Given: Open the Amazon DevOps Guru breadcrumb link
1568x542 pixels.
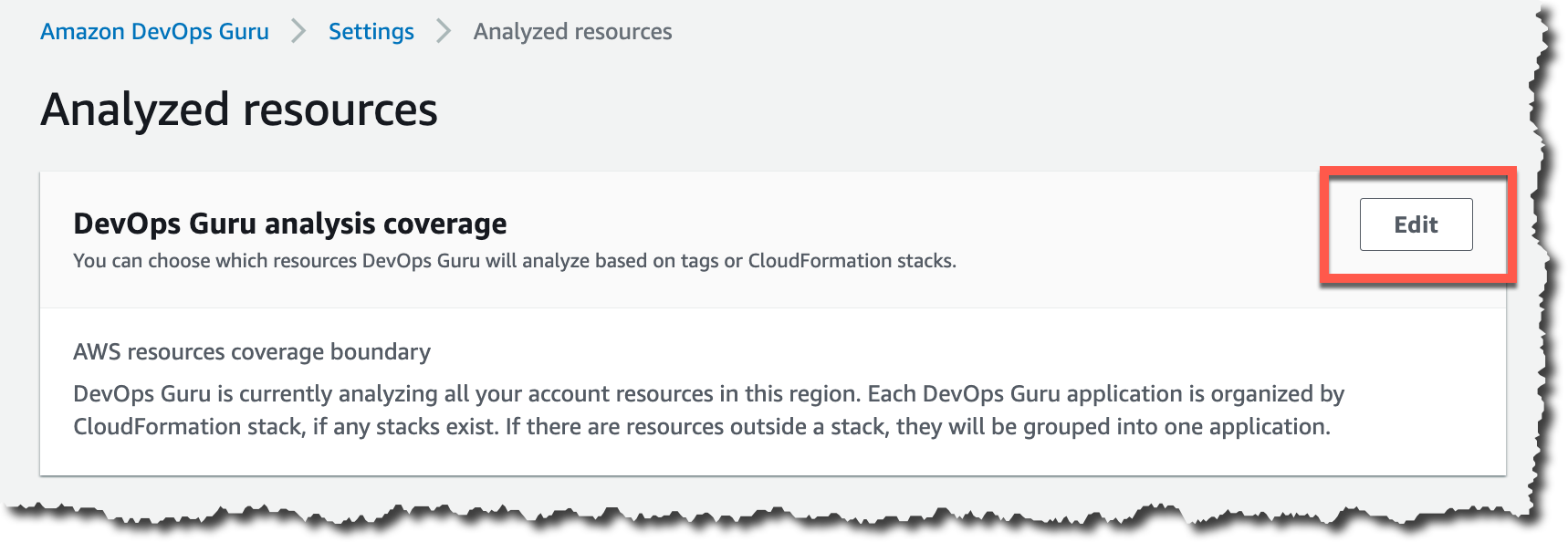Looking at the screenshot, I should [154, 32].
